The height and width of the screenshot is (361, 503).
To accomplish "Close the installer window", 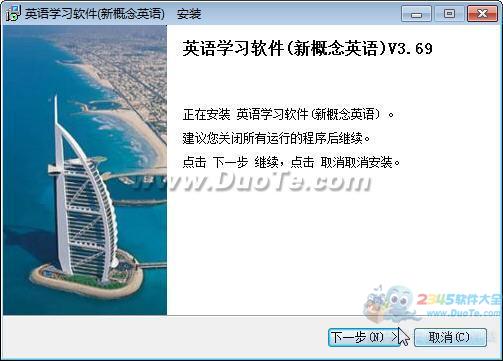I will (x=482, y=14).
